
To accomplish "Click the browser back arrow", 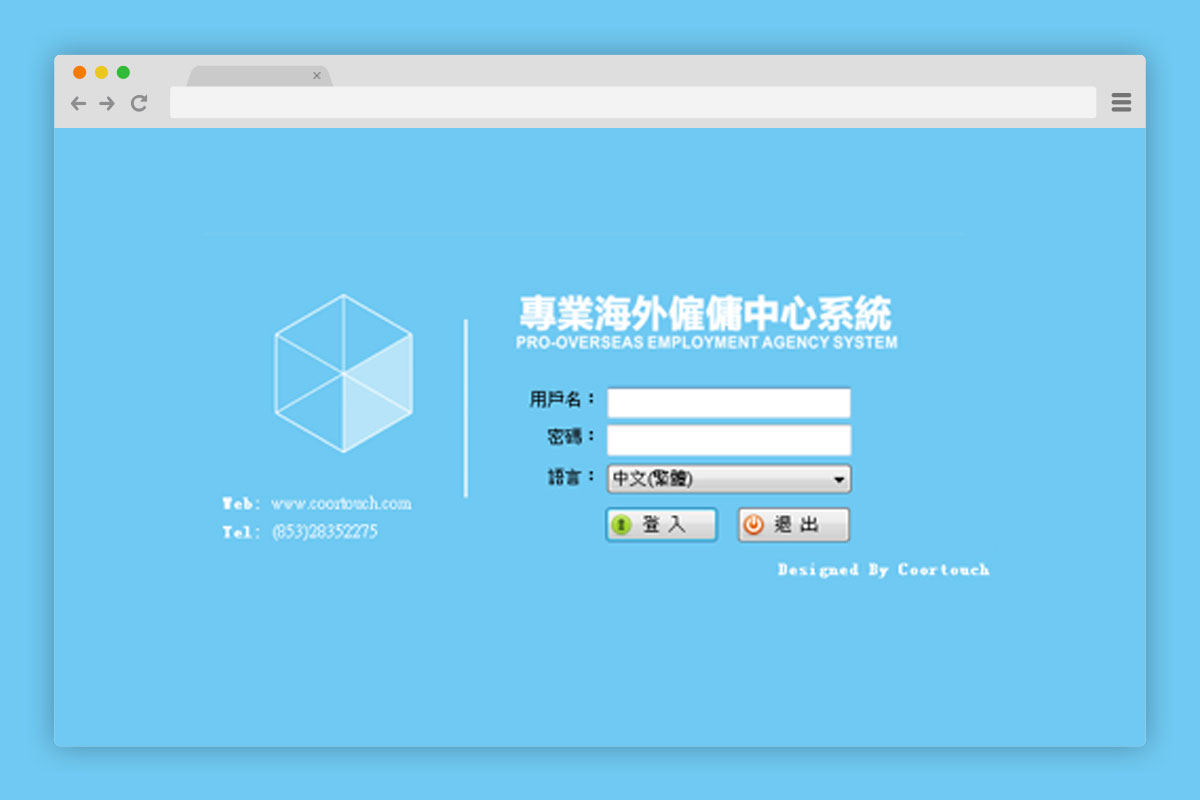I will pos(78,103).
